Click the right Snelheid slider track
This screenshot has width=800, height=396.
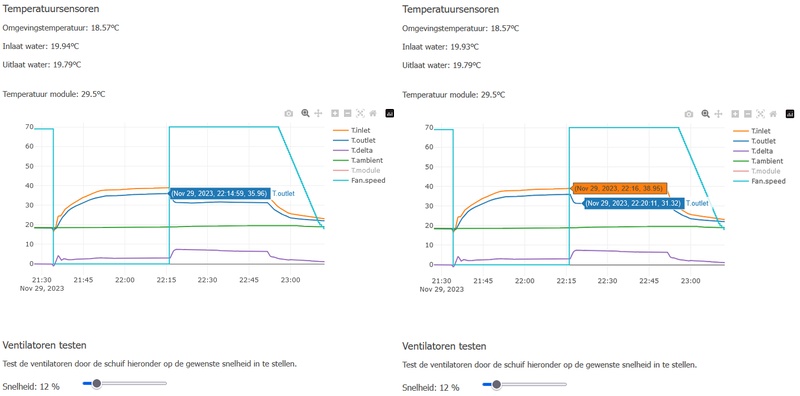(524, 384)
